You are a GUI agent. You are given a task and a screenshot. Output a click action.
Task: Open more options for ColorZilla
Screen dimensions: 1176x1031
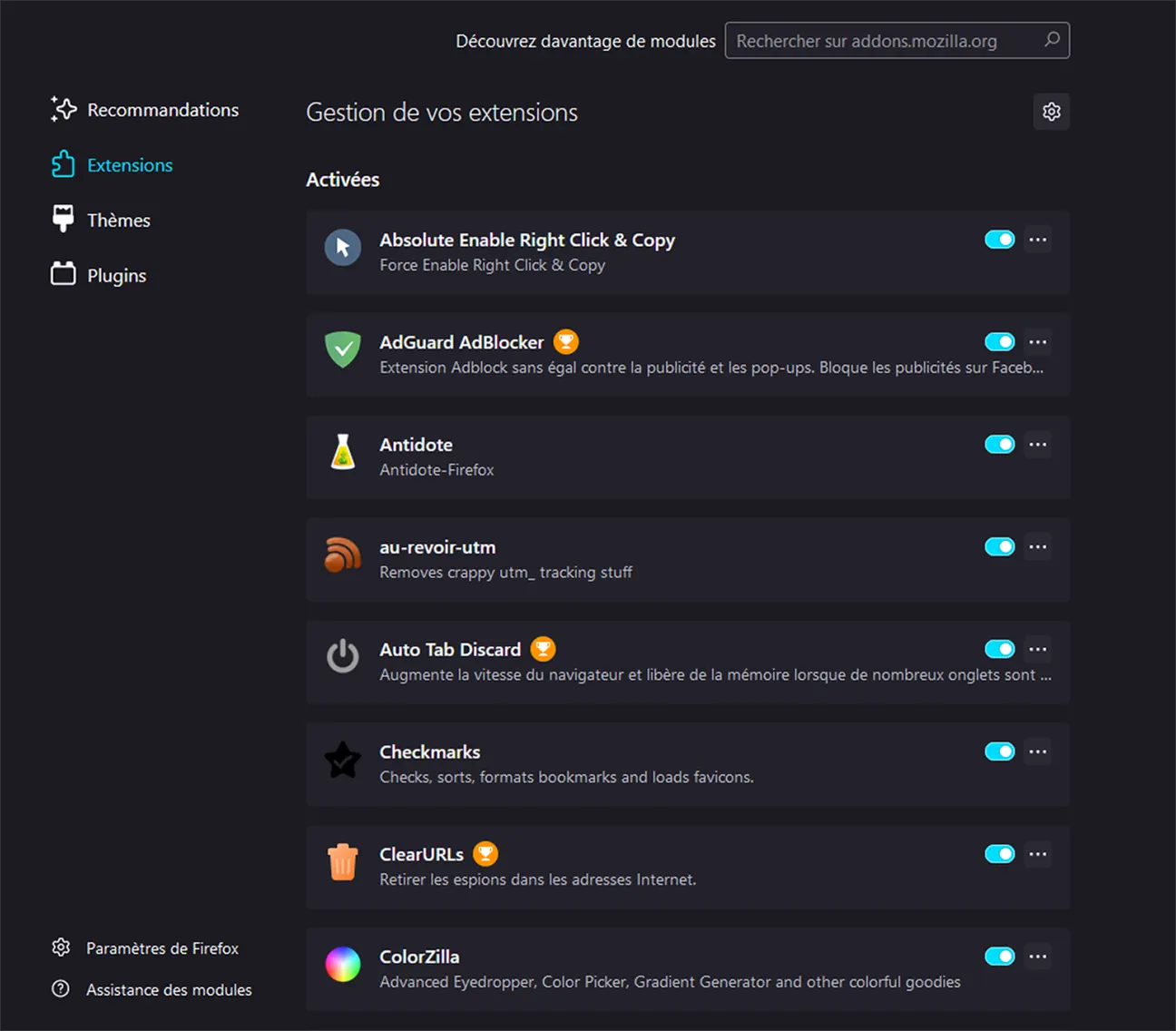coord(1038,957)
